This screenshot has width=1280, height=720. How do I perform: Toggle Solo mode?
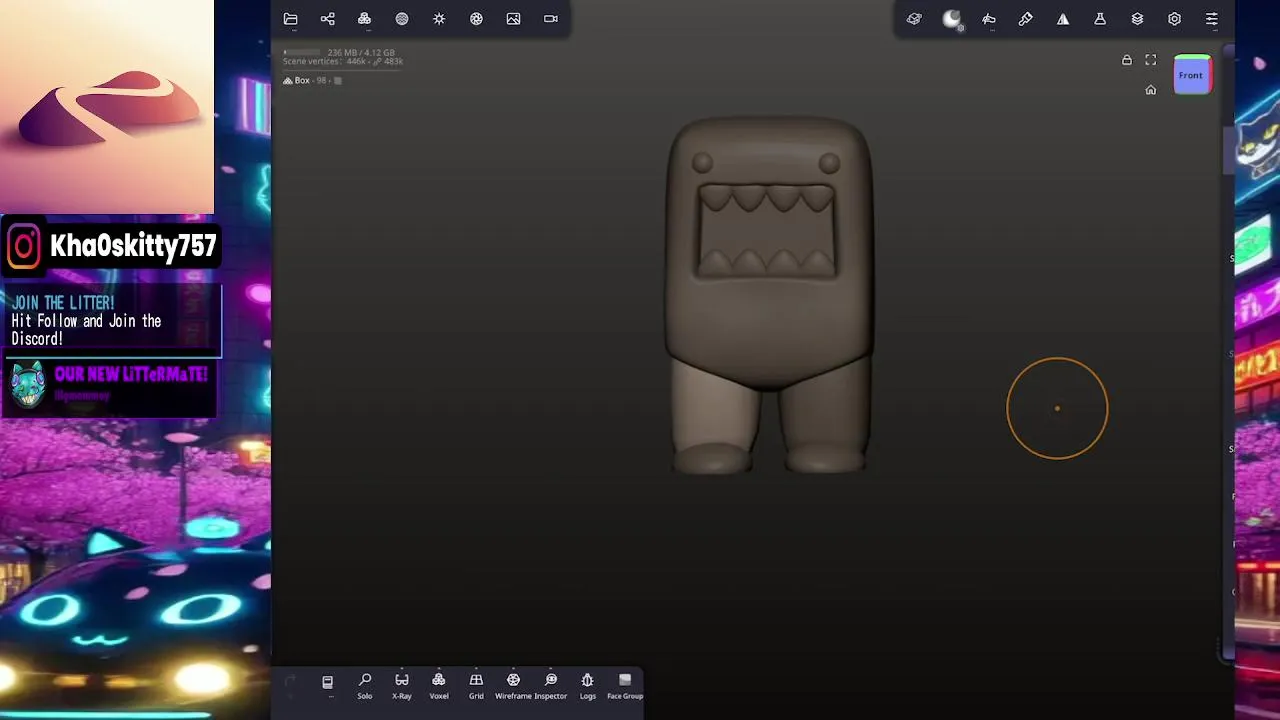click(x=365, y=686)
